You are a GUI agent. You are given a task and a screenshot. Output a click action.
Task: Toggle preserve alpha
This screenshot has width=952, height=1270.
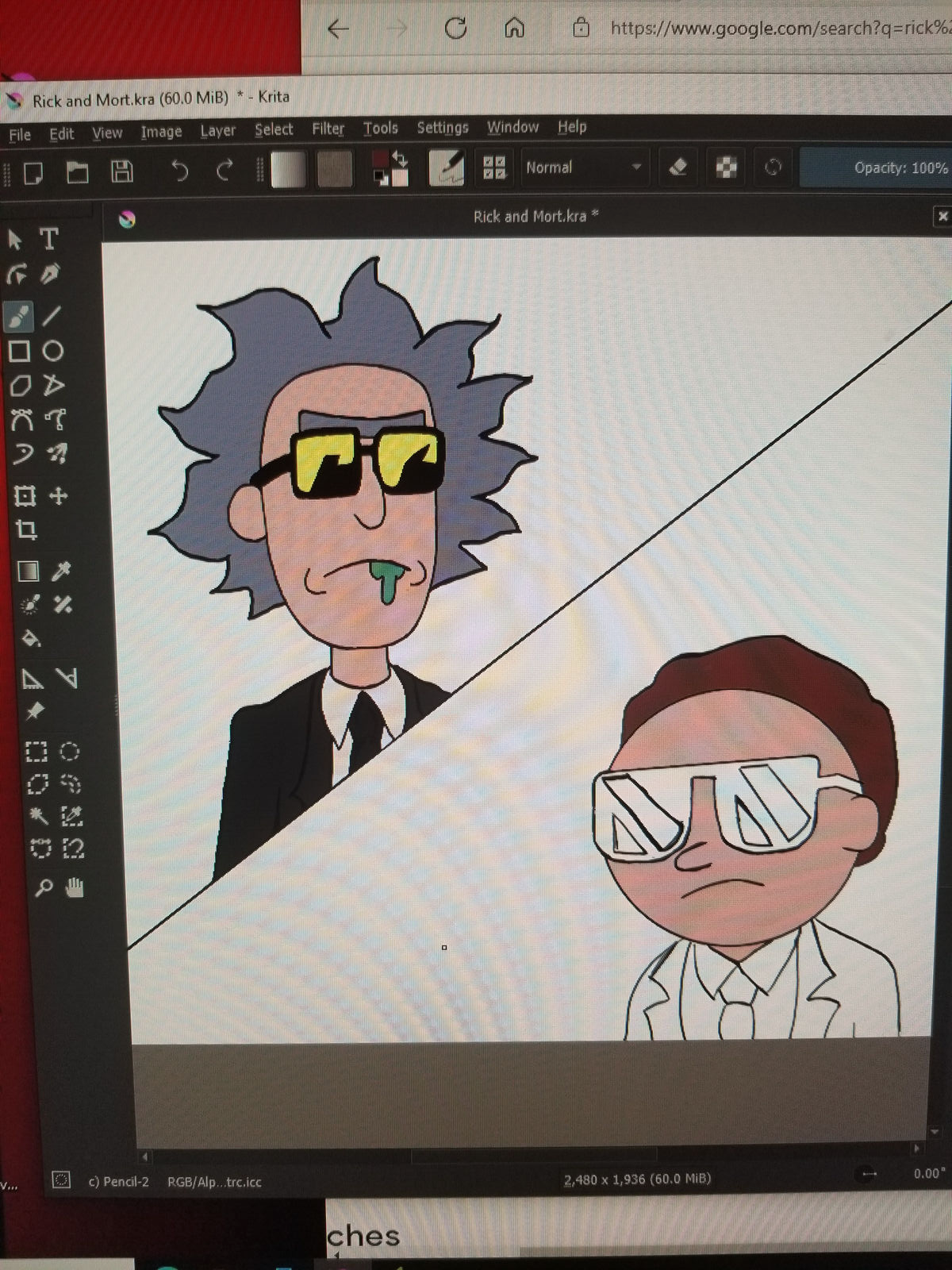(x=727, y=167)
